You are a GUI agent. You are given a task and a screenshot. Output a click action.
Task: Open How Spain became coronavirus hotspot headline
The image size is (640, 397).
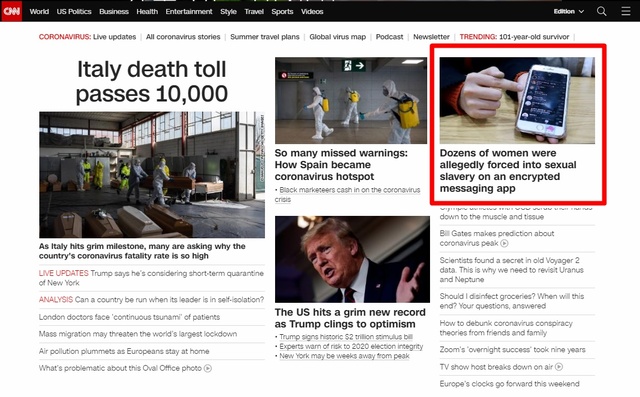pos(341,165)
